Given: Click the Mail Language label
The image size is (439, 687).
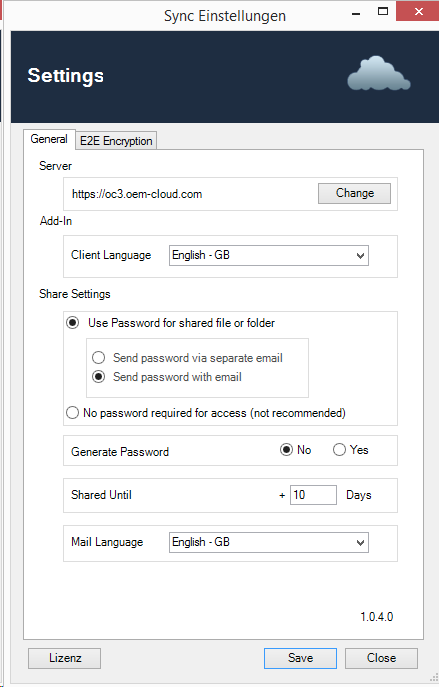Looking at the screenshot, I should tap(107, 542).
